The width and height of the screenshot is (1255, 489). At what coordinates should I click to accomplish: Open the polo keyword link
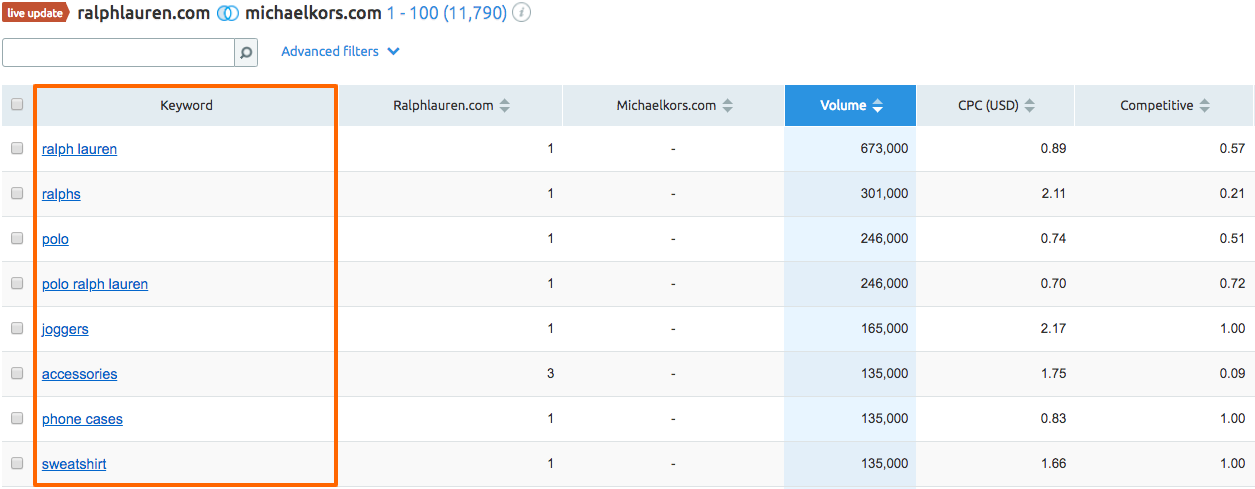point(55,239)
